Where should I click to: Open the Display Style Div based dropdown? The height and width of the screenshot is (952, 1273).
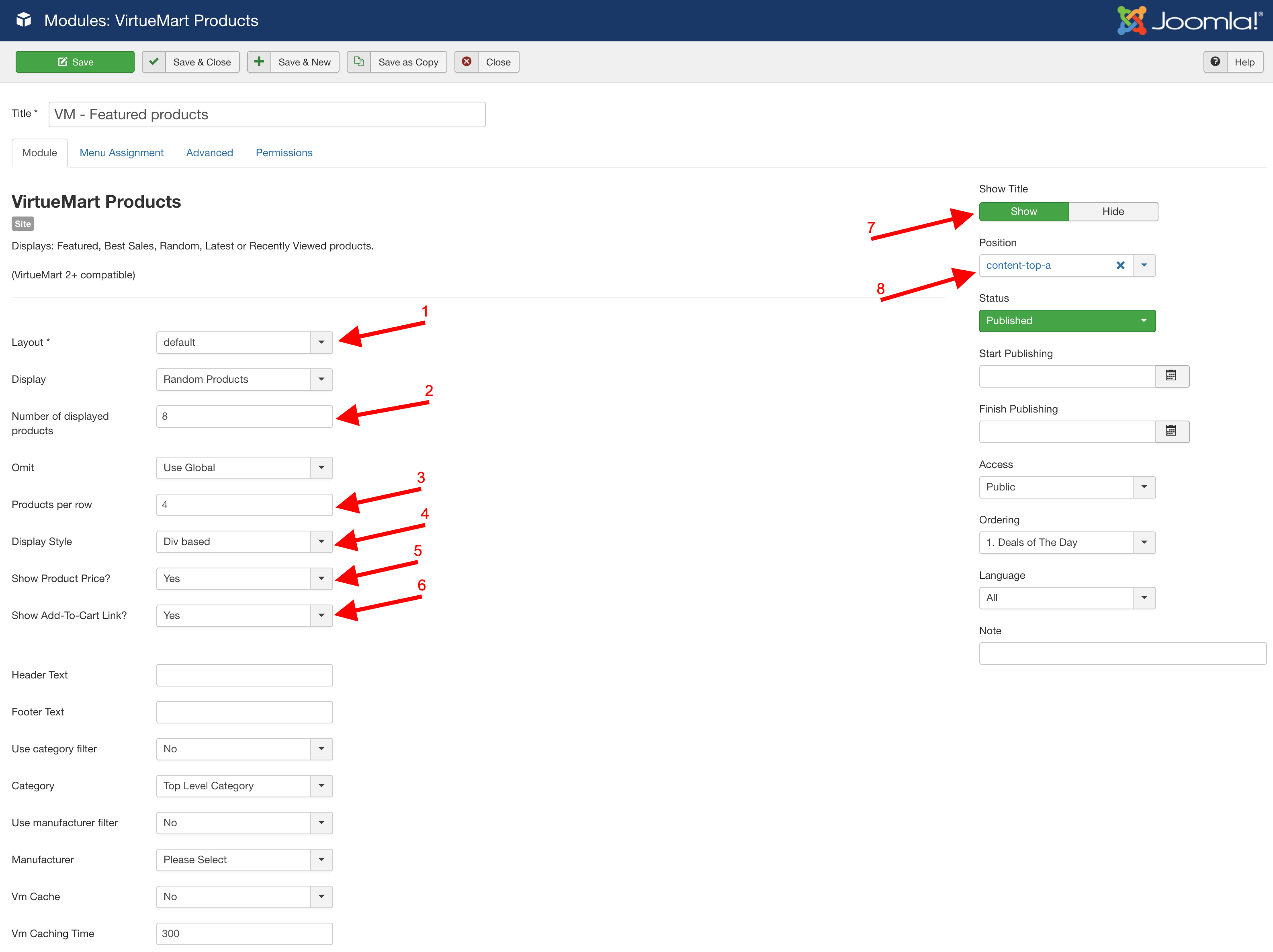point(244,541)
